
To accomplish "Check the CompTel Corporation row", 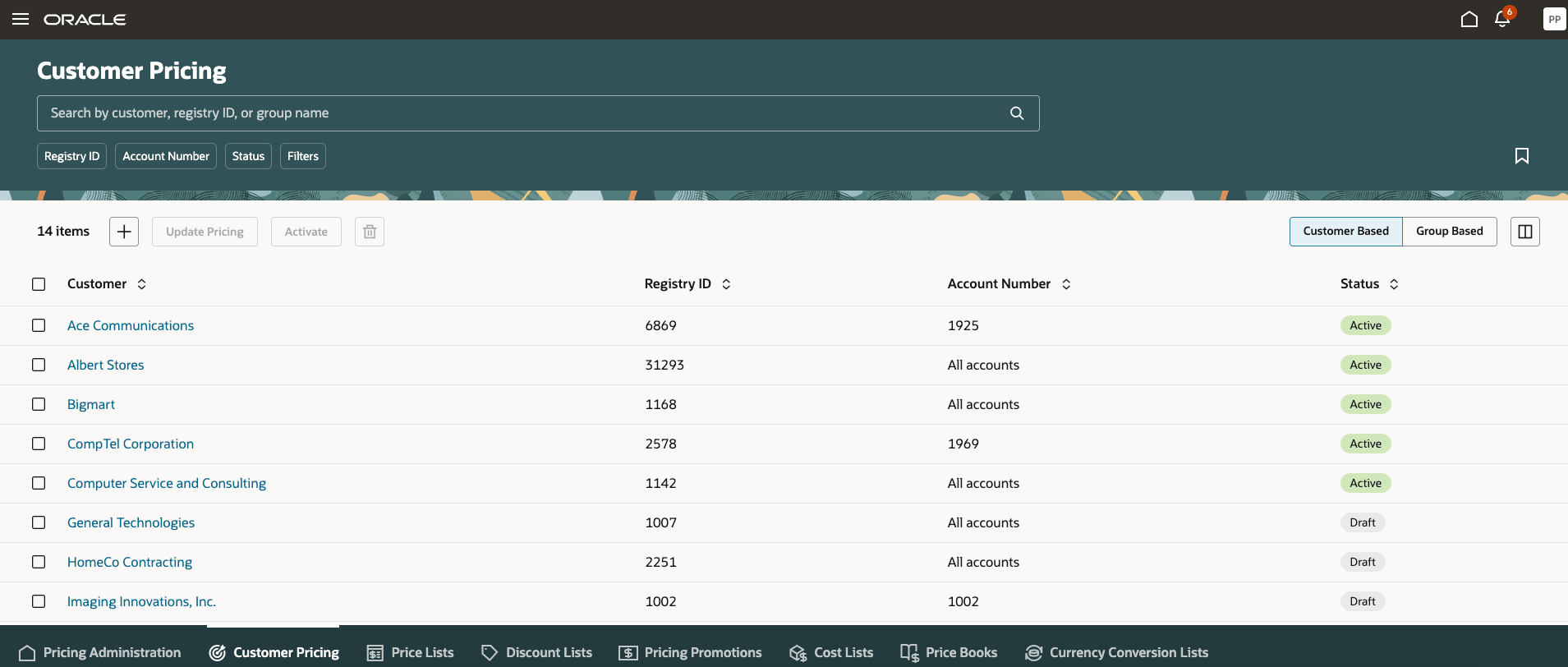I will [x=39, y=444].
